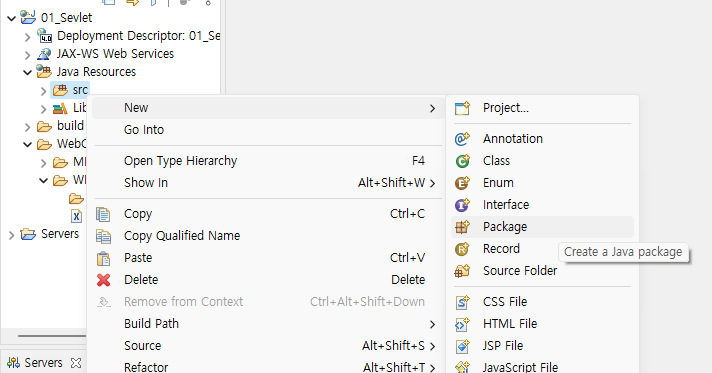Screen dimensions: 712x373
Task: Select the build folder
Action: tap(70, 126)
